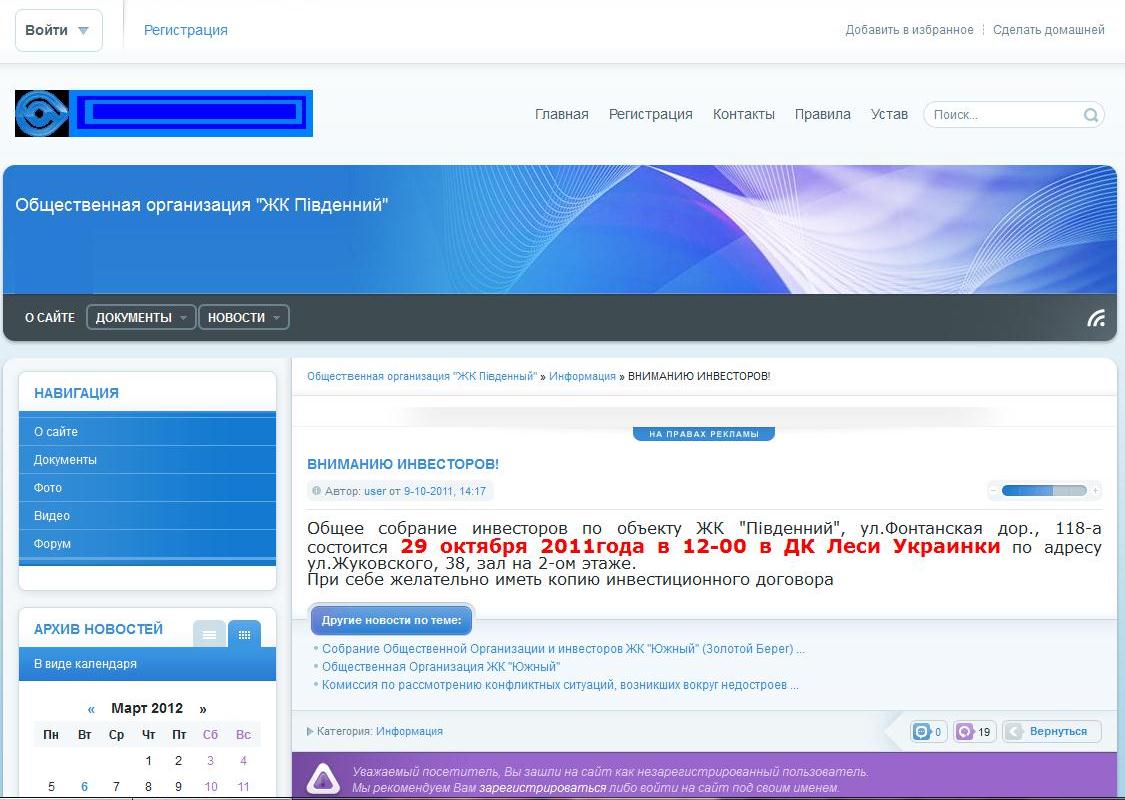Click the eye logo in site header
This screenshot has width=1125, height=800.
pyautogui.click(x=41, y=113)
